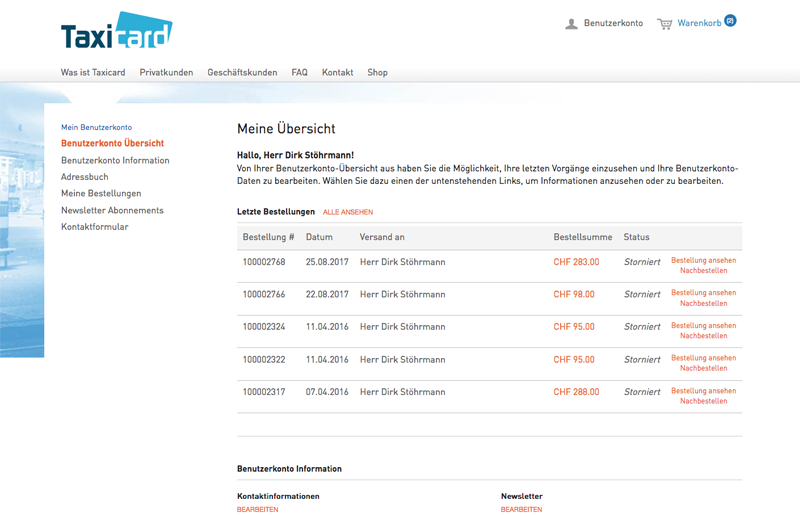The width and height of the screenshot is (800, 516).
Task: Open Newsletter Abonnements in sidebar
Action: coord(112,210)
